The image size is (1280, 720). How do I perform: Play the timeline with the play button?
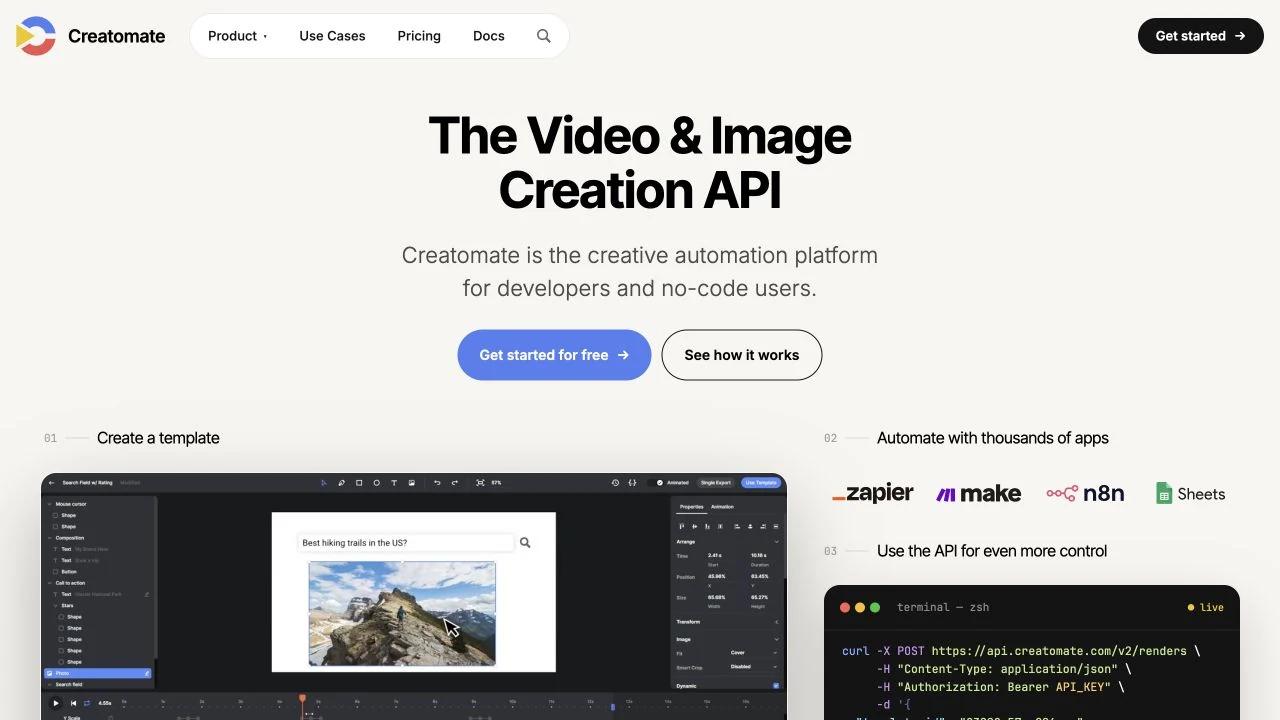tap(56, 703)
